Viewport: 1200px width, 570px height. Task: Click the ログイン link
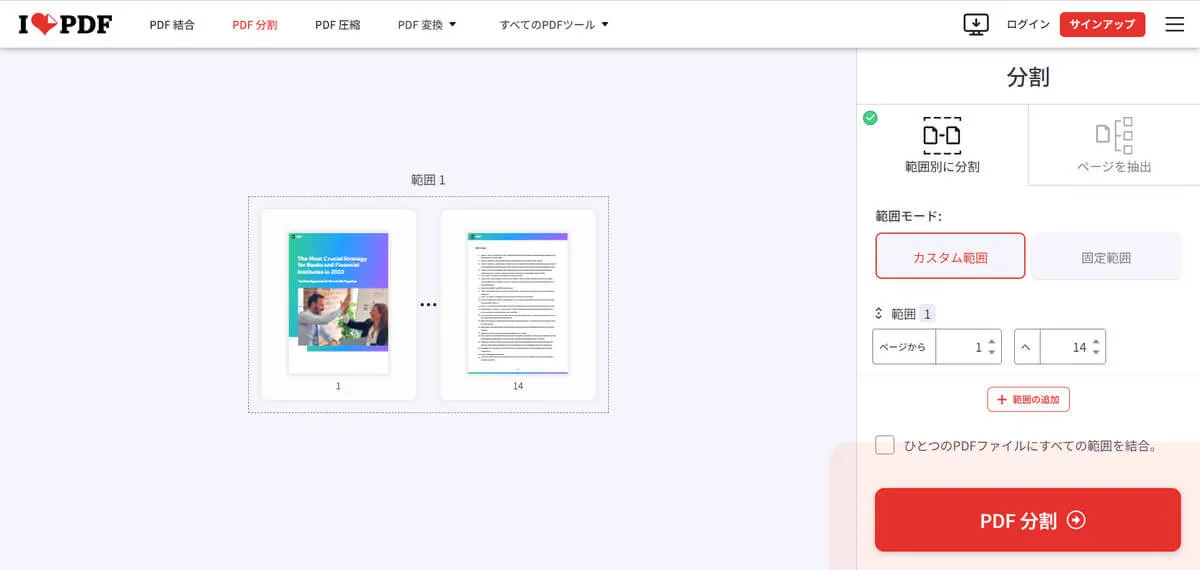click(x=1028, y=24)
